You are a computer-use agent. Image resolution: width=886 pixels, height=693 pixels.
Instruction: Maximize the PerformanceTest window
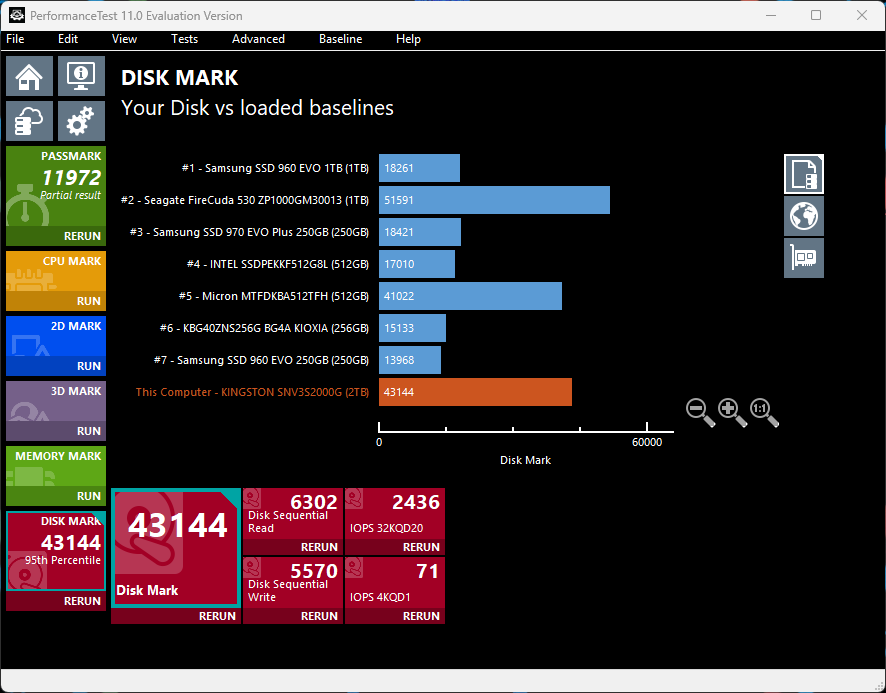(x=816, y=15)
